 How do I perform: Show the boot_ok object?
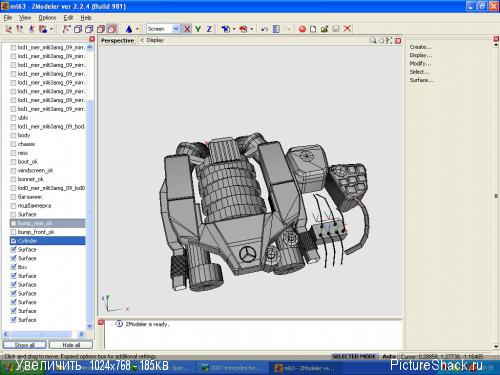click(13, 162)
